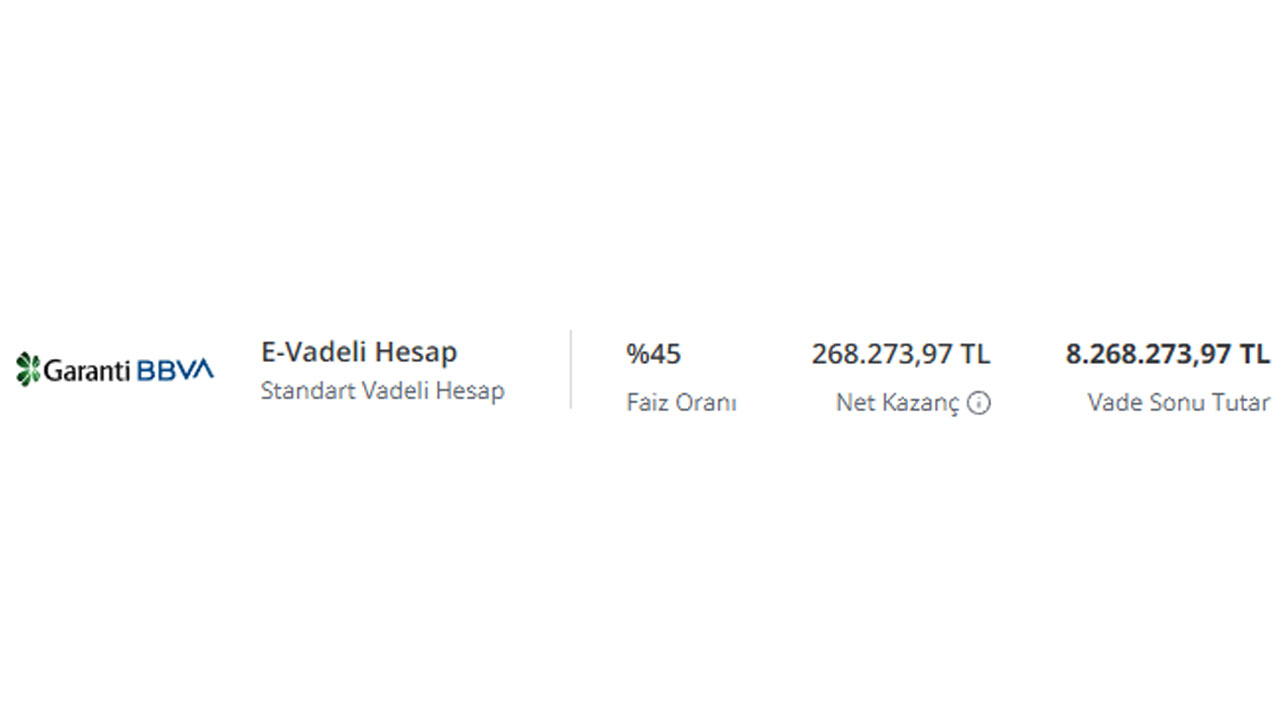This screenshot has width=1280, height=720.
Task: Click the word E-Vadeli in the title
Action: (x=308, y=352)
